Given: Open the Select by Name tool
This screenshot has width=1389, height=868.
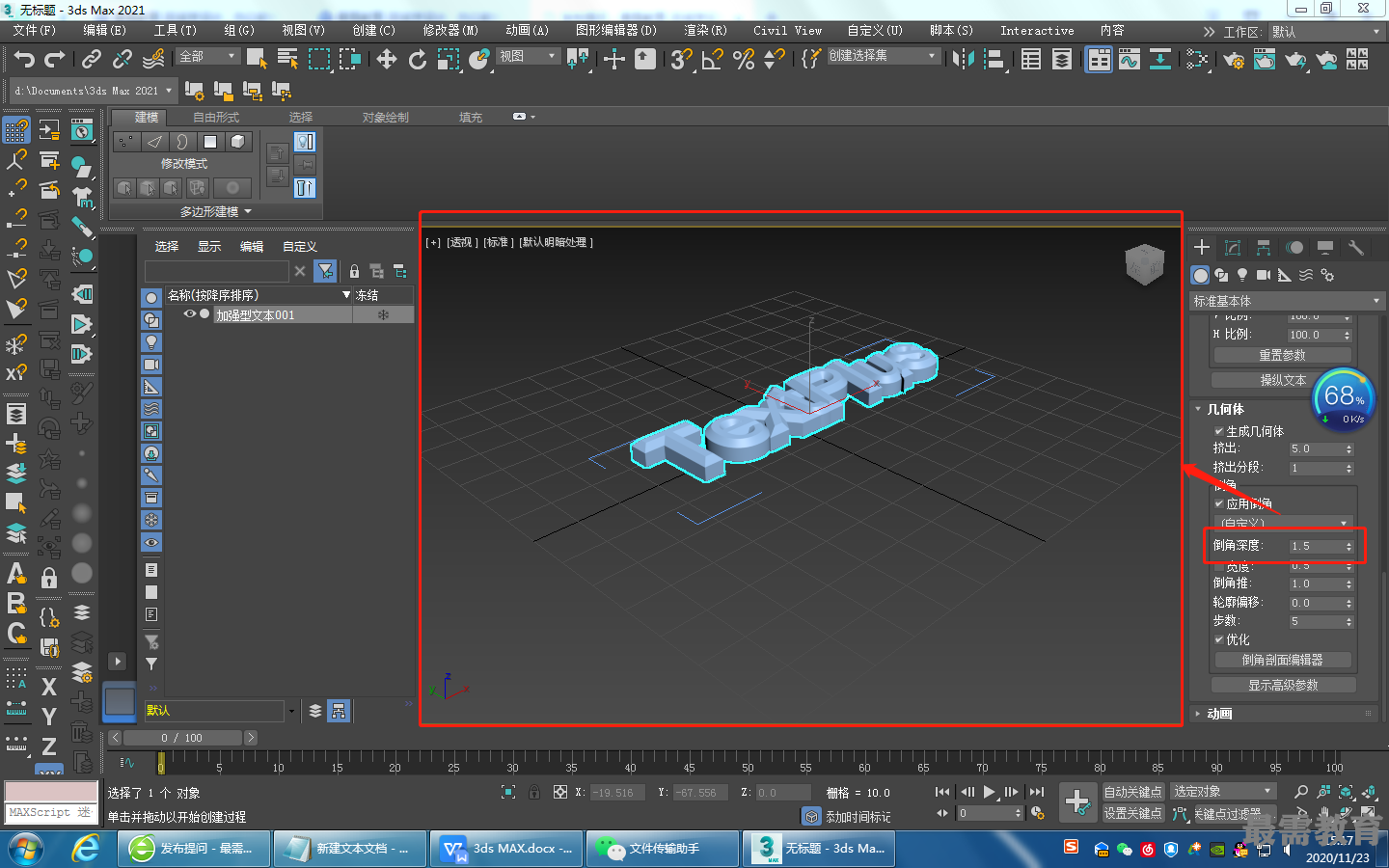Looking at the screenshot, I should 287,60.
